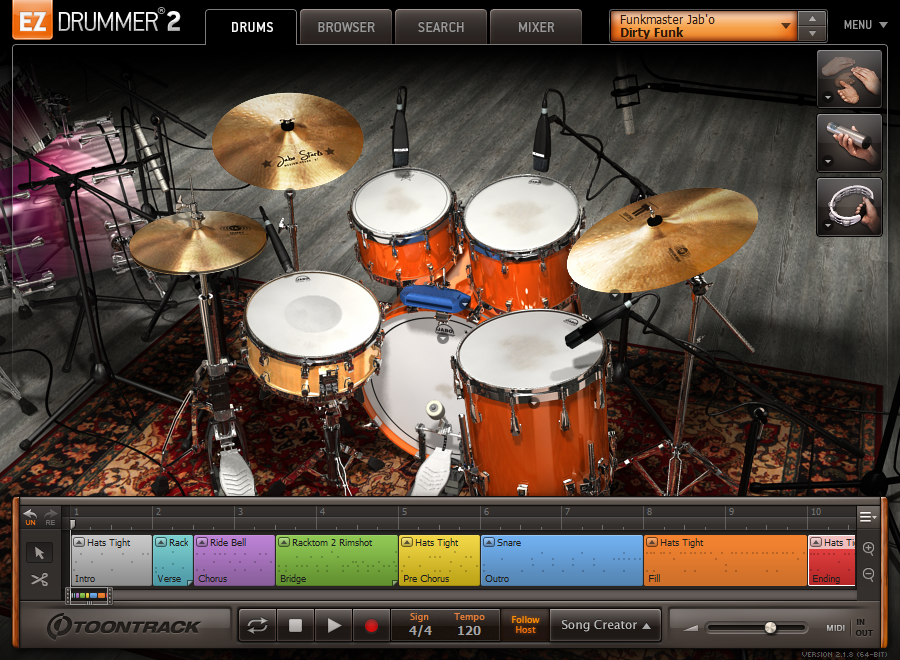Redo the last undone action
900x660 pixels.
click(51, 517)
